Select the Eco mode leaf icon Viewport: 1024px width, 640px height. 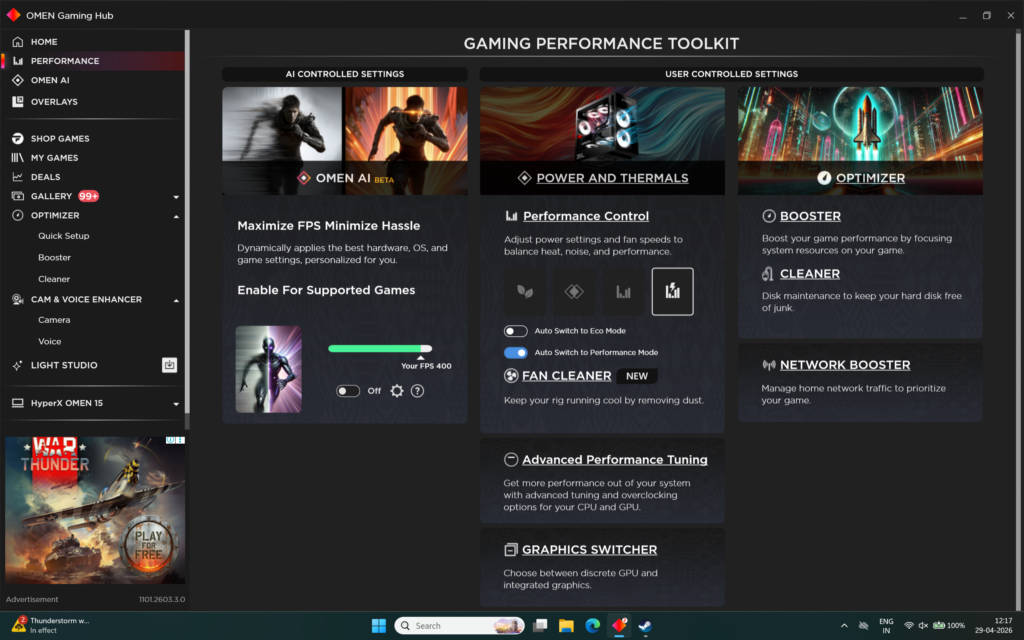525,291
